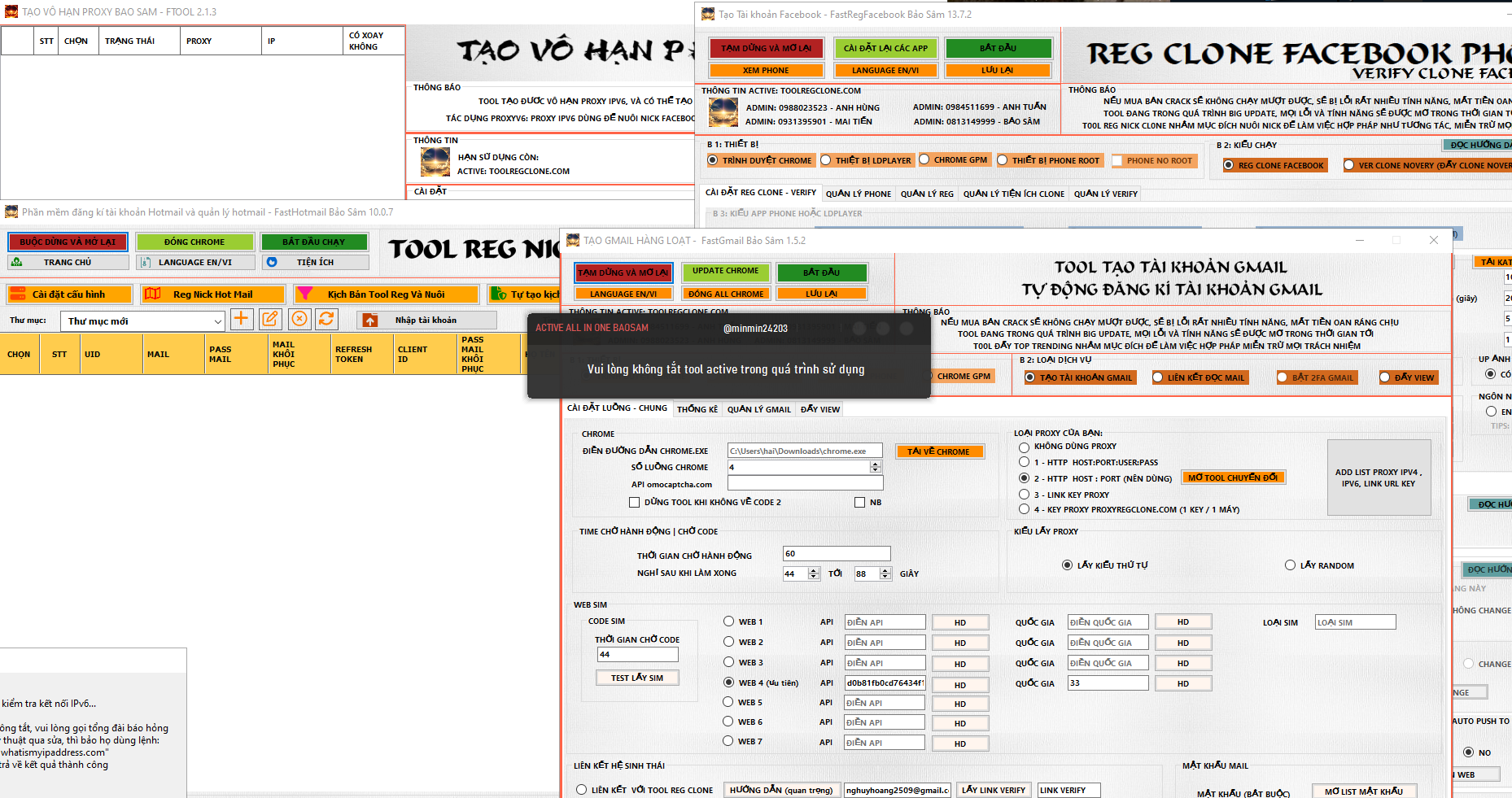Click the API omocaptcha.com input field

click(804, 484)
